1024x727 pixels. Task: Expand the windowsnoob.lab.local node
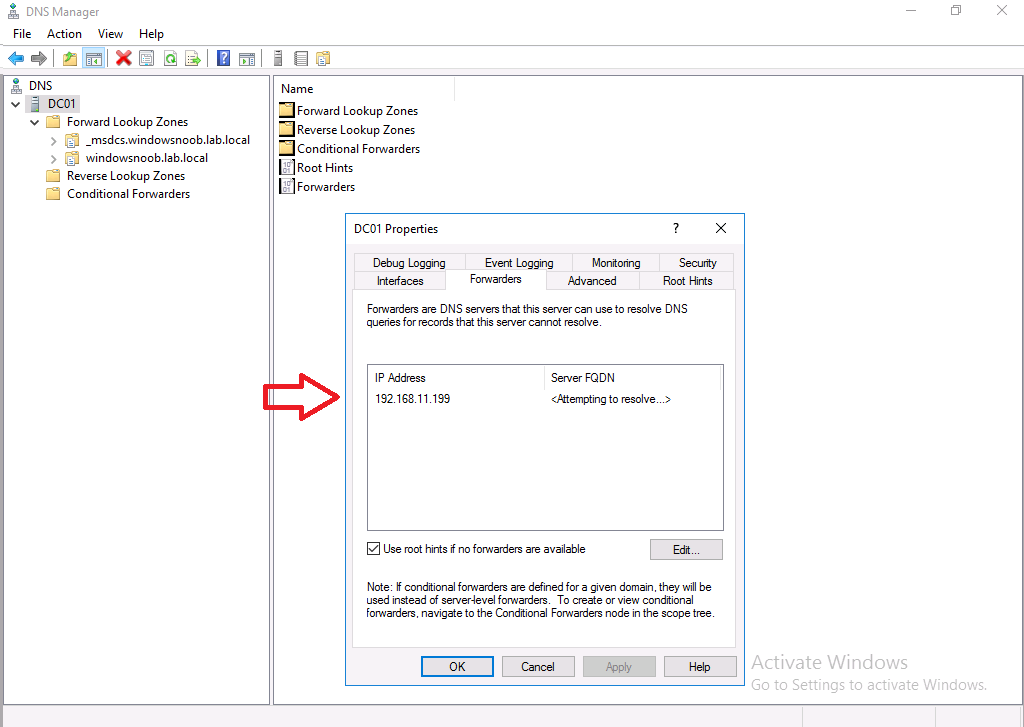[54, 159]
